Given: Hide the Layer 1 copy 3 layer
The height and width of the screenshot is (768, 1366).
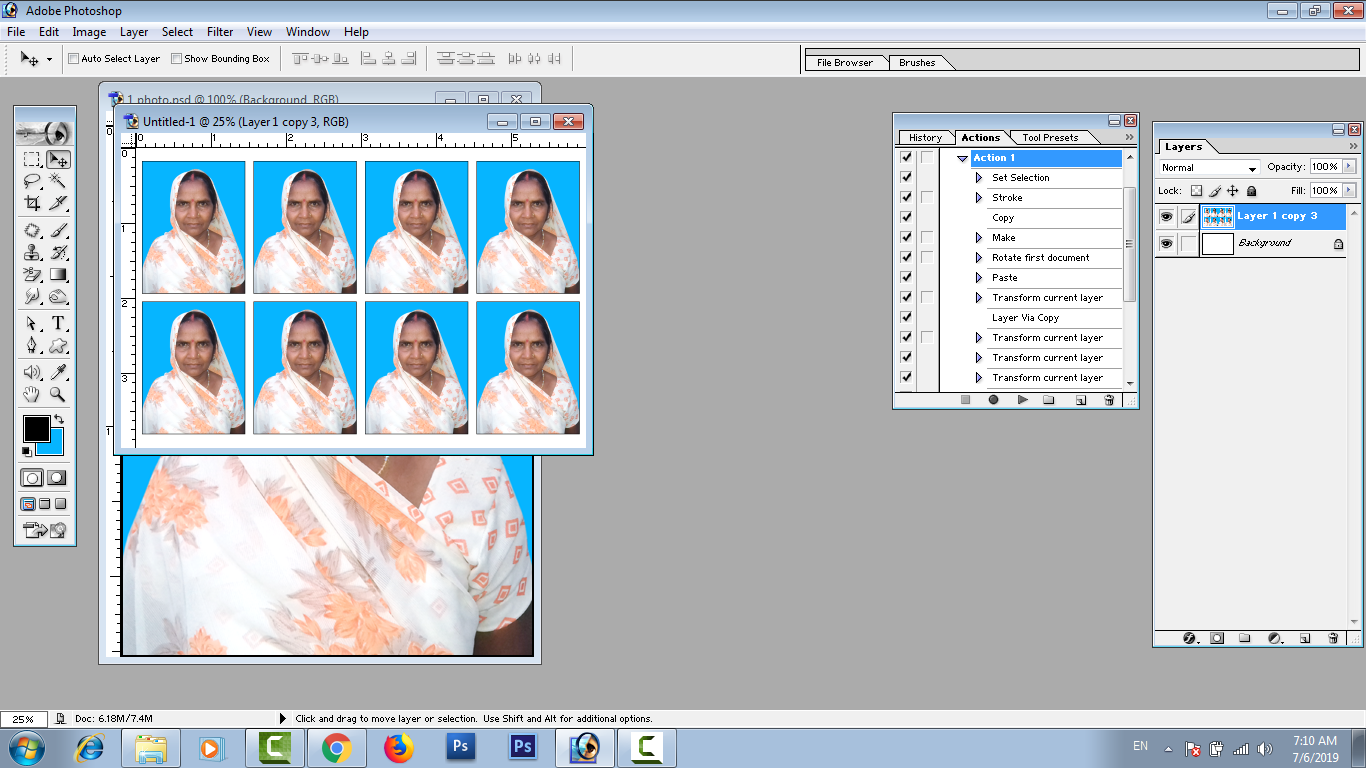Looking at the screenshot, I should [x=1166, y=216].
